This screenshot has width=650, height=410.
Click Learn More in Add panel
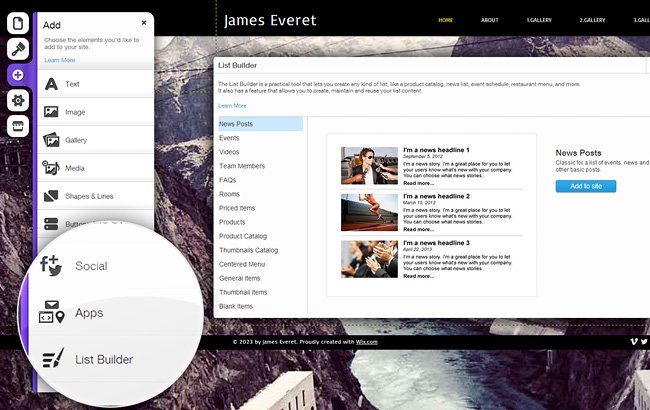(60, 60)
